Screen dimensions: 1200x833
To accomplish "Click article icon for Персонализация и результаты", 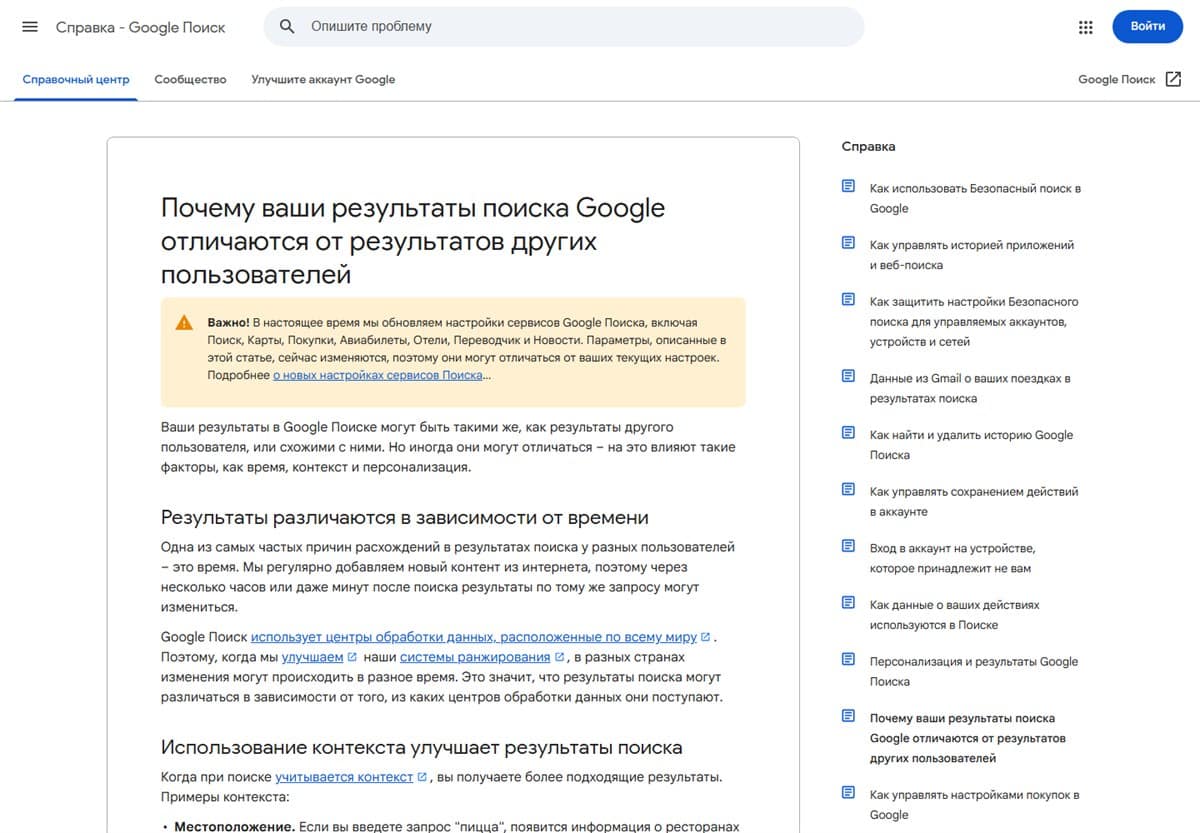I will click(x=848, y=659).
